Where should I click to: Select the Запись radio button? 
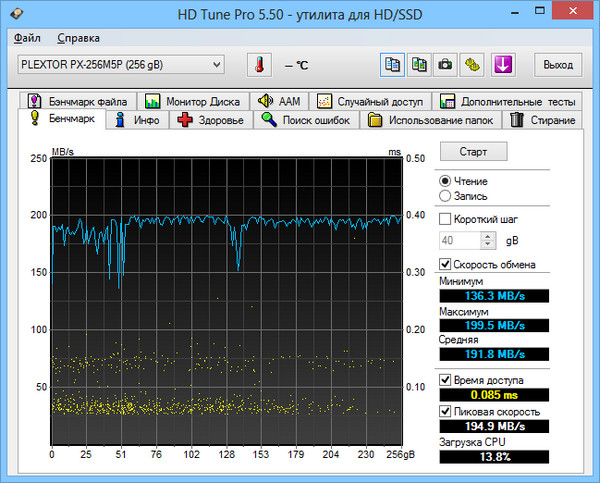(x=445, y=196)
